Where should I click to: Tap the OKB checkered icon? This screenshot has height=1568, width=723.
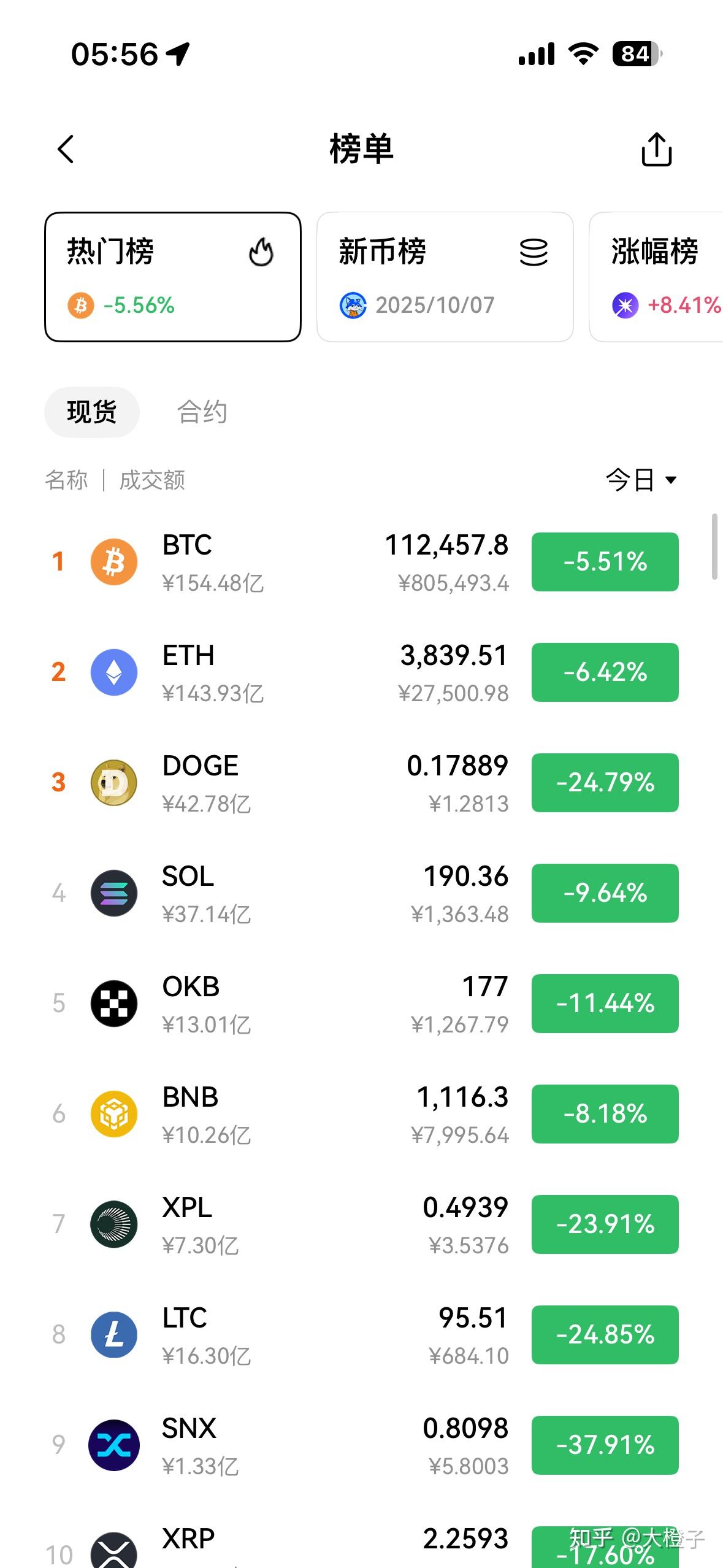point(114,1004)
